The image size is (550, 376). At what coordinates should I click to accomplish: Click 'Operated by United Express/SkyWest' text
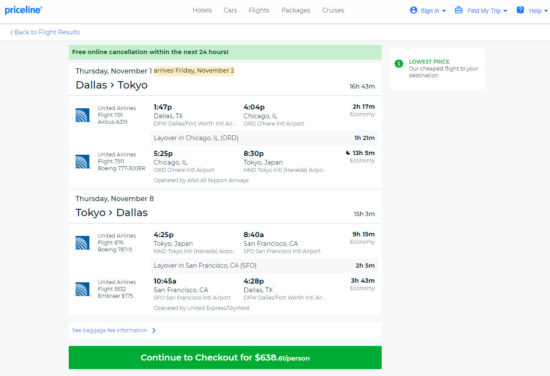(202, 308)
